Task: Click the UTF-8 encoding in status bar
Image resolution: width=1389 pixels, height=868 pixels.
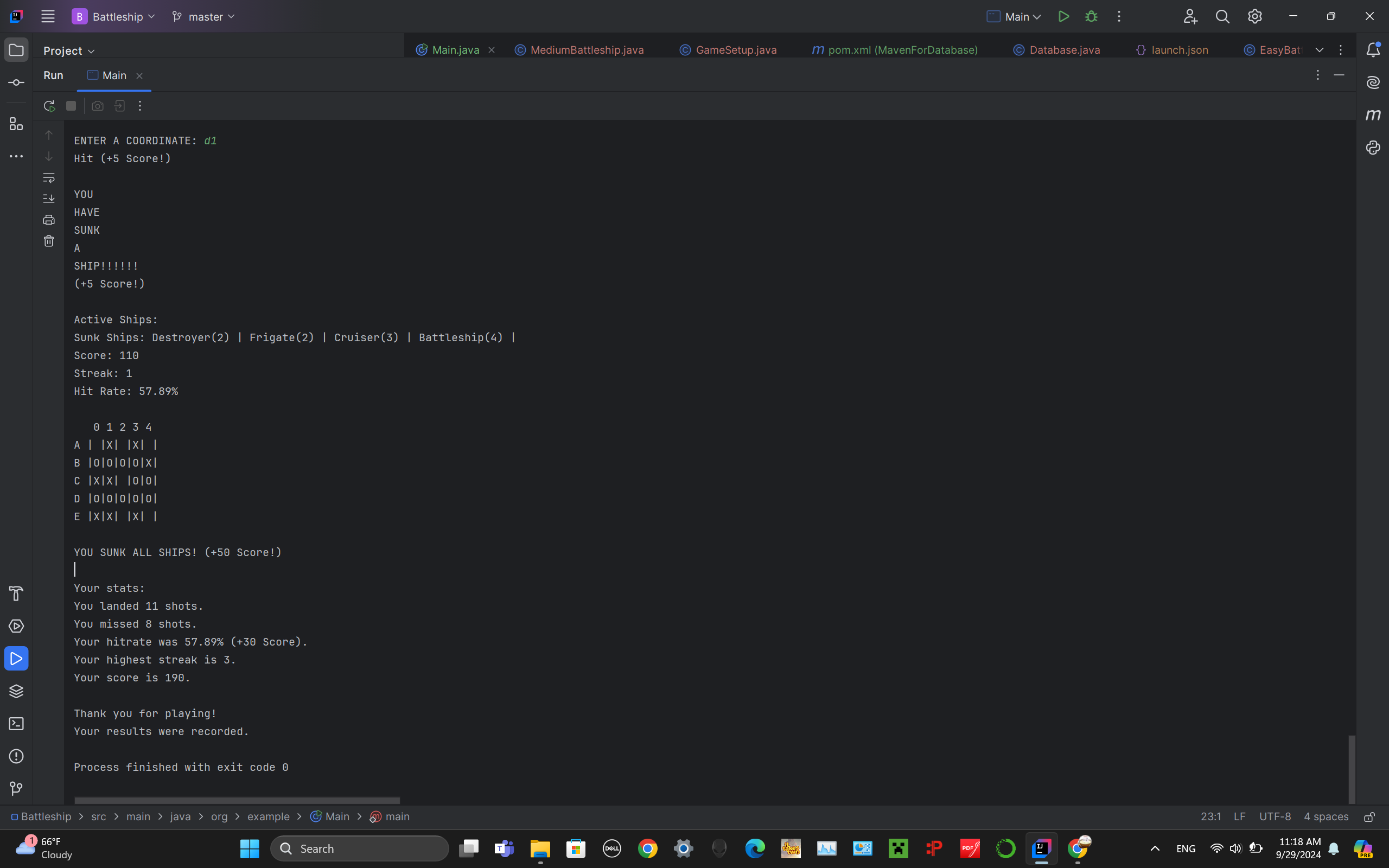Action: 1274,817
